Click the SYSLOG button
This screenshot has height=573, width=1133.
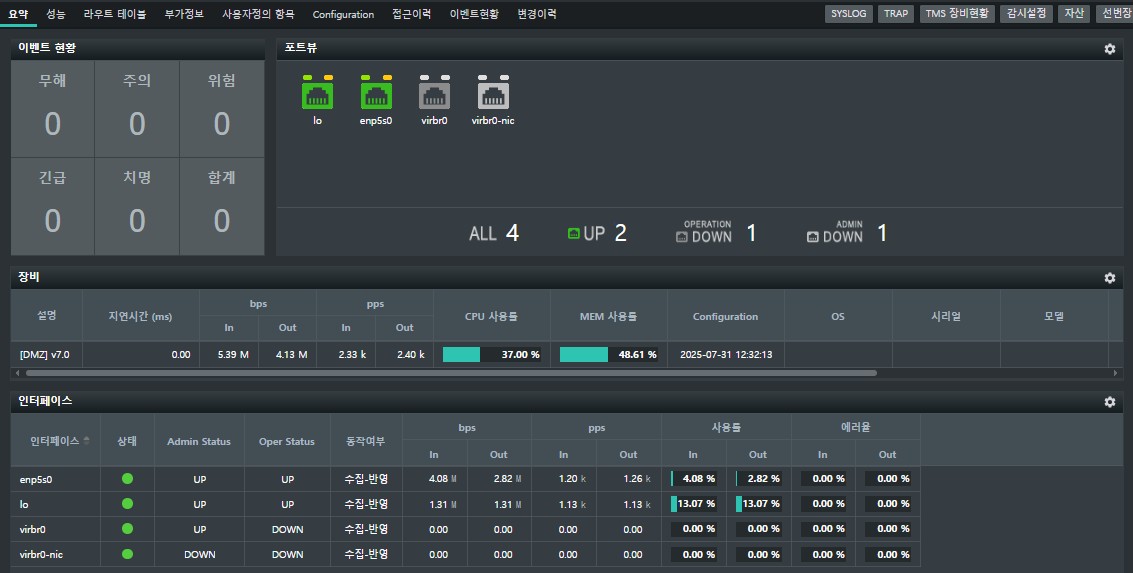click(849, 14)
